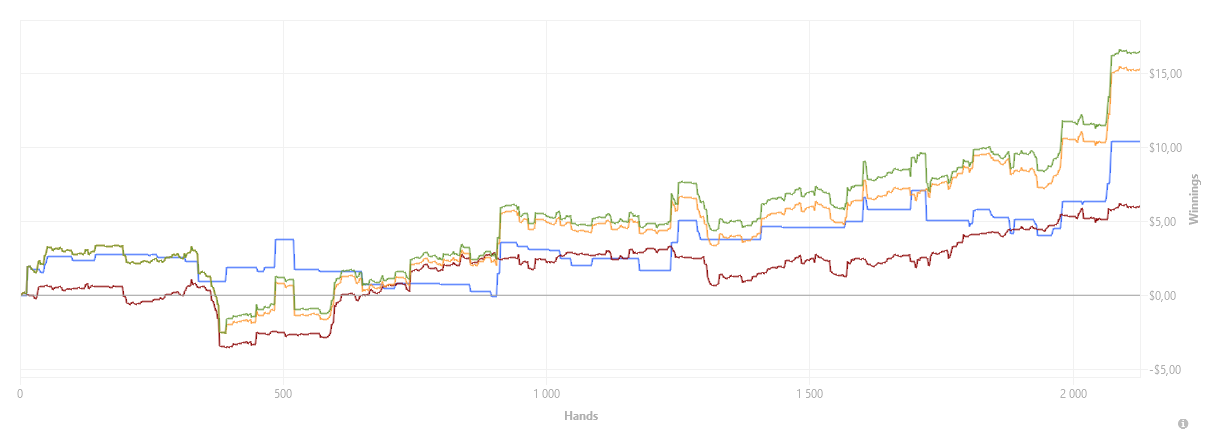
Task: Click the blue line's raised step near hand 500
Action: (284, 240)
